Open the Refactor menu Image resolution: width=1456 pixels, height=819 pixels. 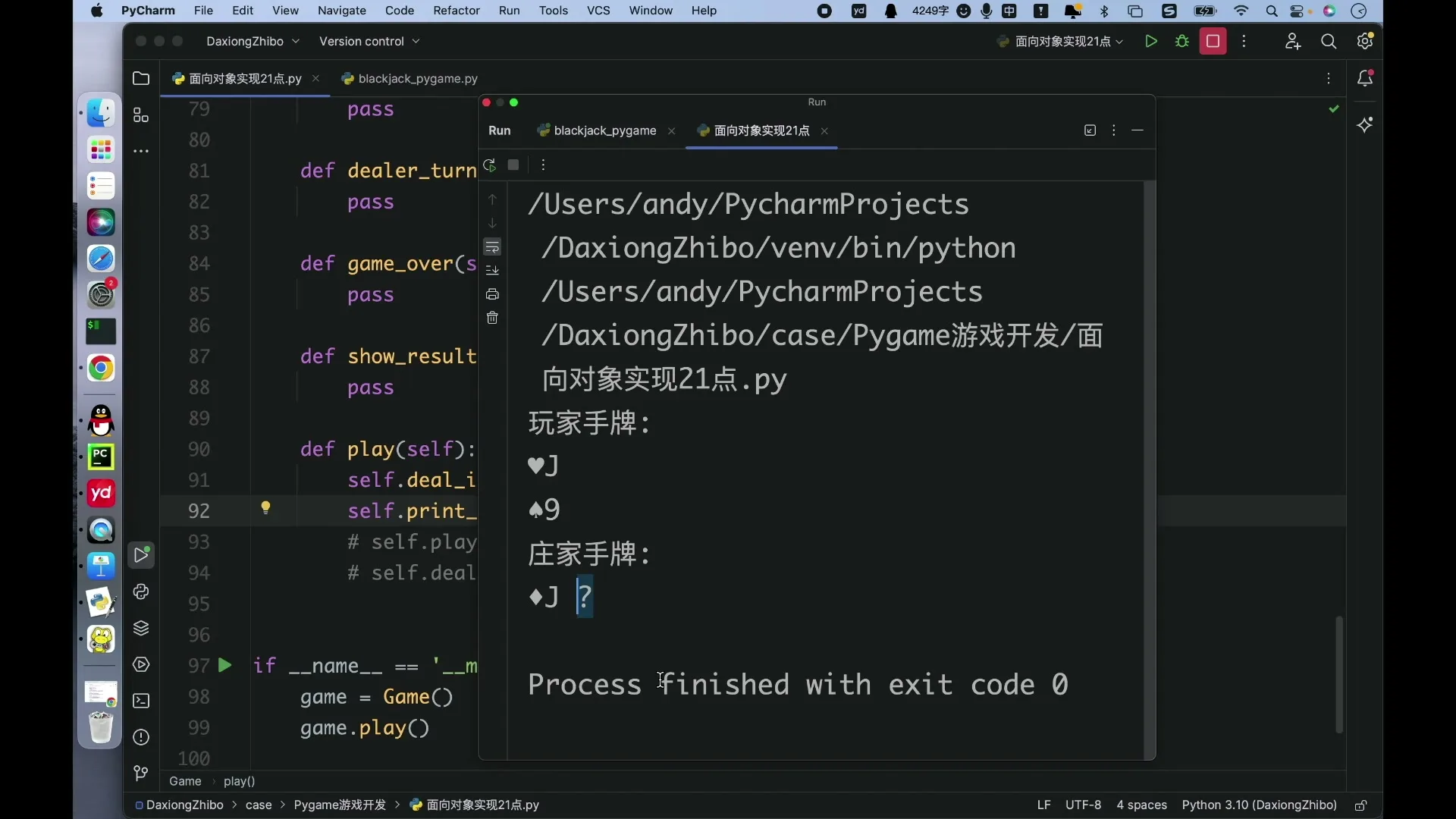(457, 11)
